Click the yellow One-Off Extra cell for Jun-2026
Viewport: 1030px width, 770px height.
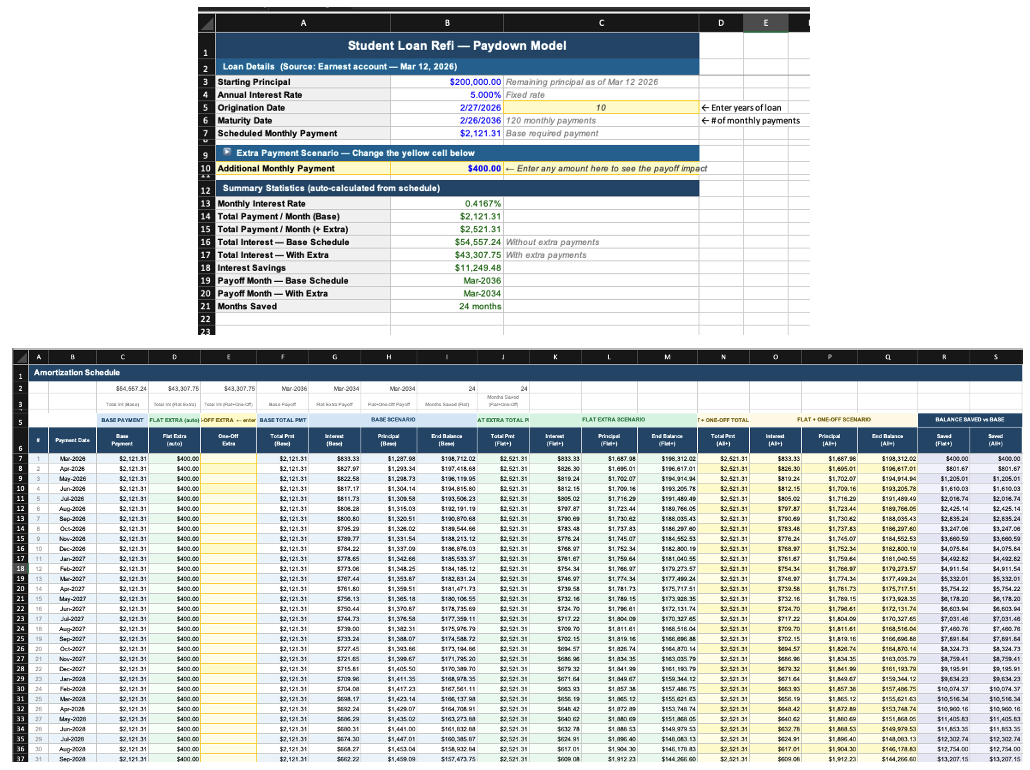tap(229, 489)
